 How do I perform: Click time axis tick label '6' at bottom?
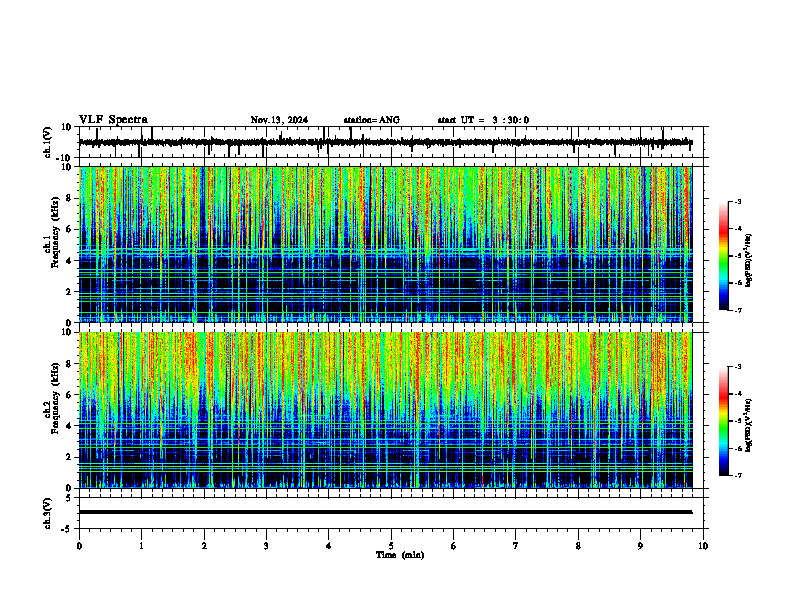pos(454,546)
